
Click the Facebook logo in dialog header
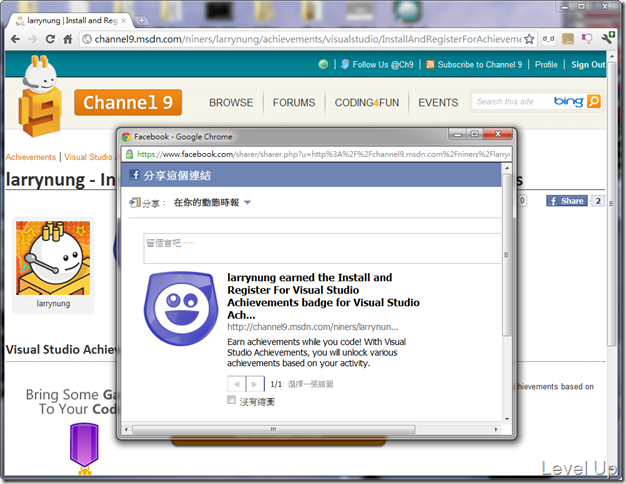pos(135,175)
